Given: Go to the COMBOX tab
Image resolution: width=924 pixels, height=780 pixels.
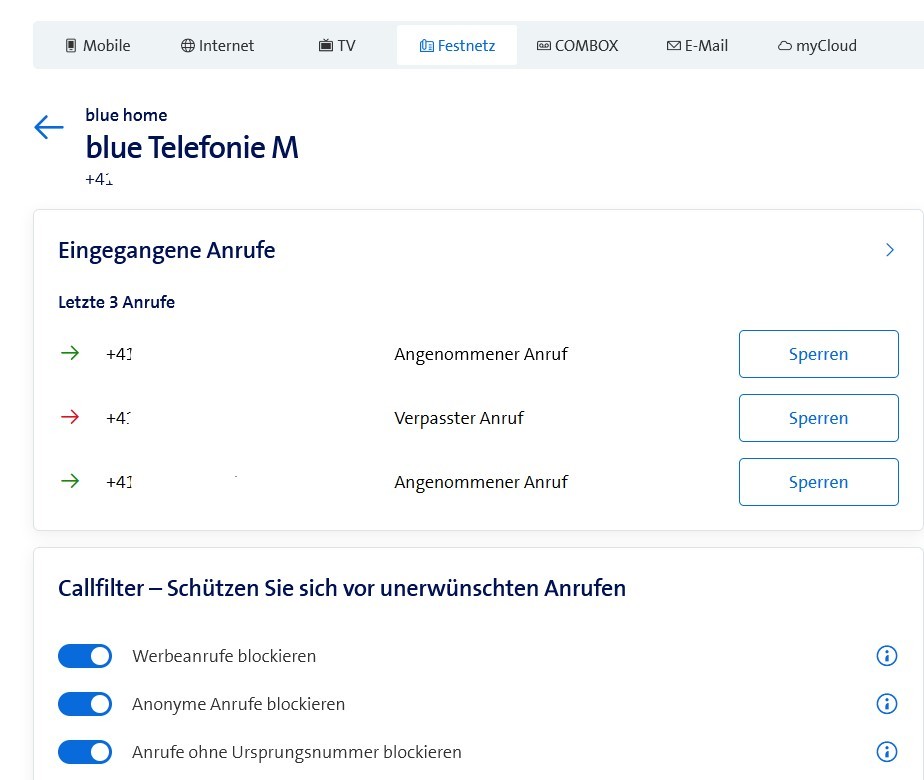Looking at the screenshot, I should (x=577, y=46).
